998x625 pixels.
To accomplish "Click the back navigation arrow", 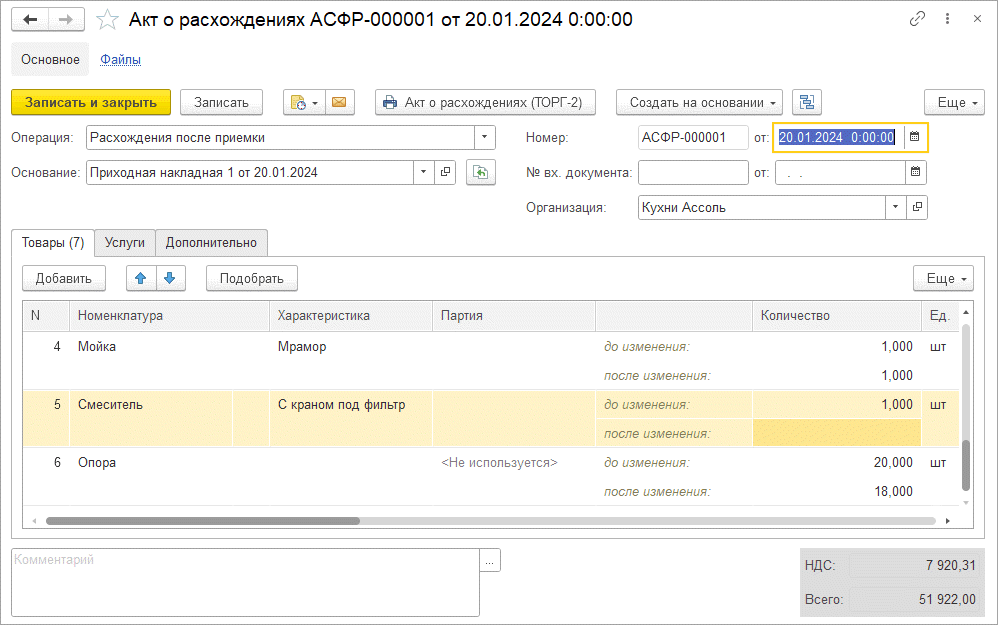I will point(30,20).
